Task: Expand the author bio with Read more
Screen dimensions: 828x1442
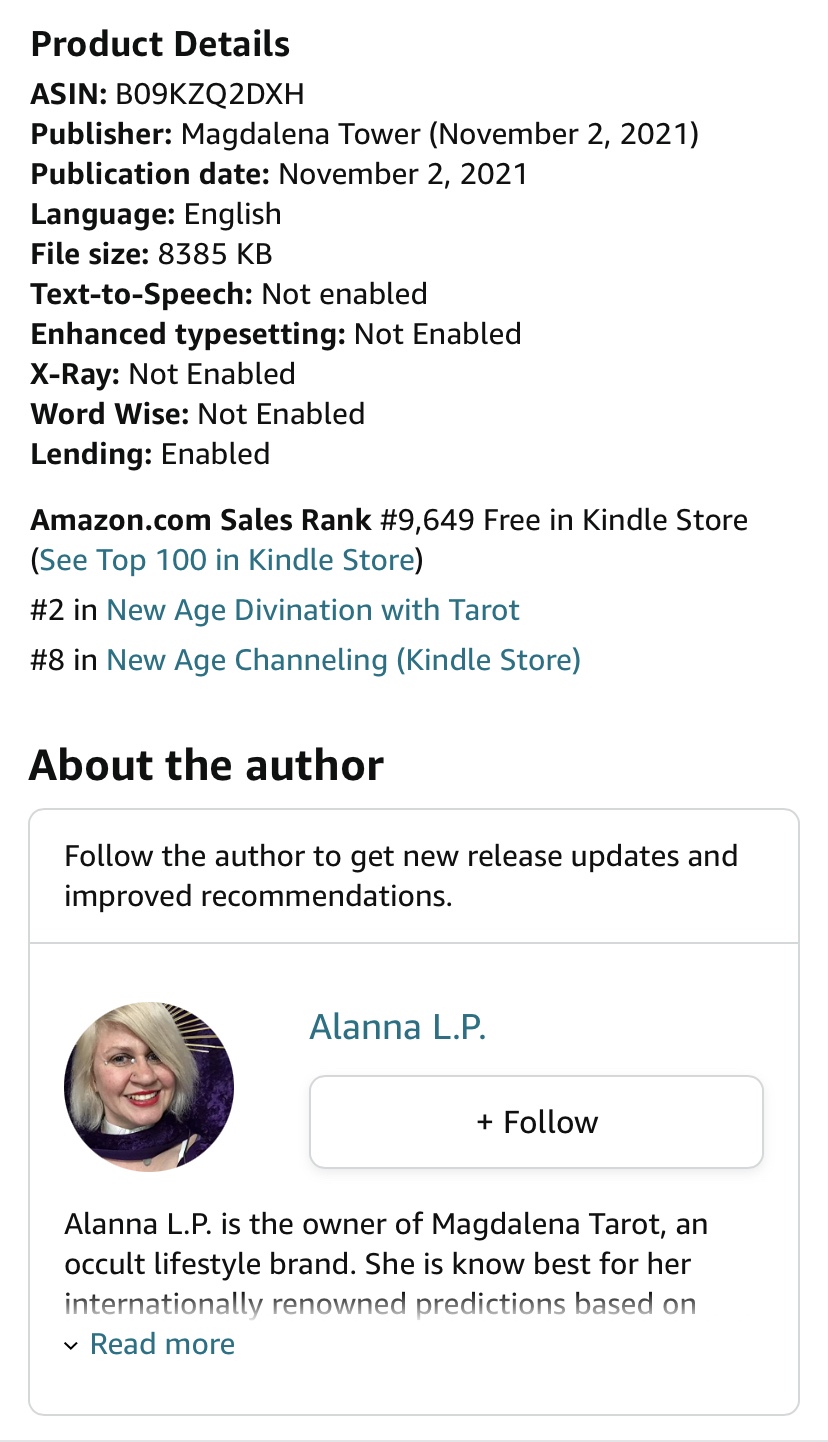Action: [x=162, y=1344]
